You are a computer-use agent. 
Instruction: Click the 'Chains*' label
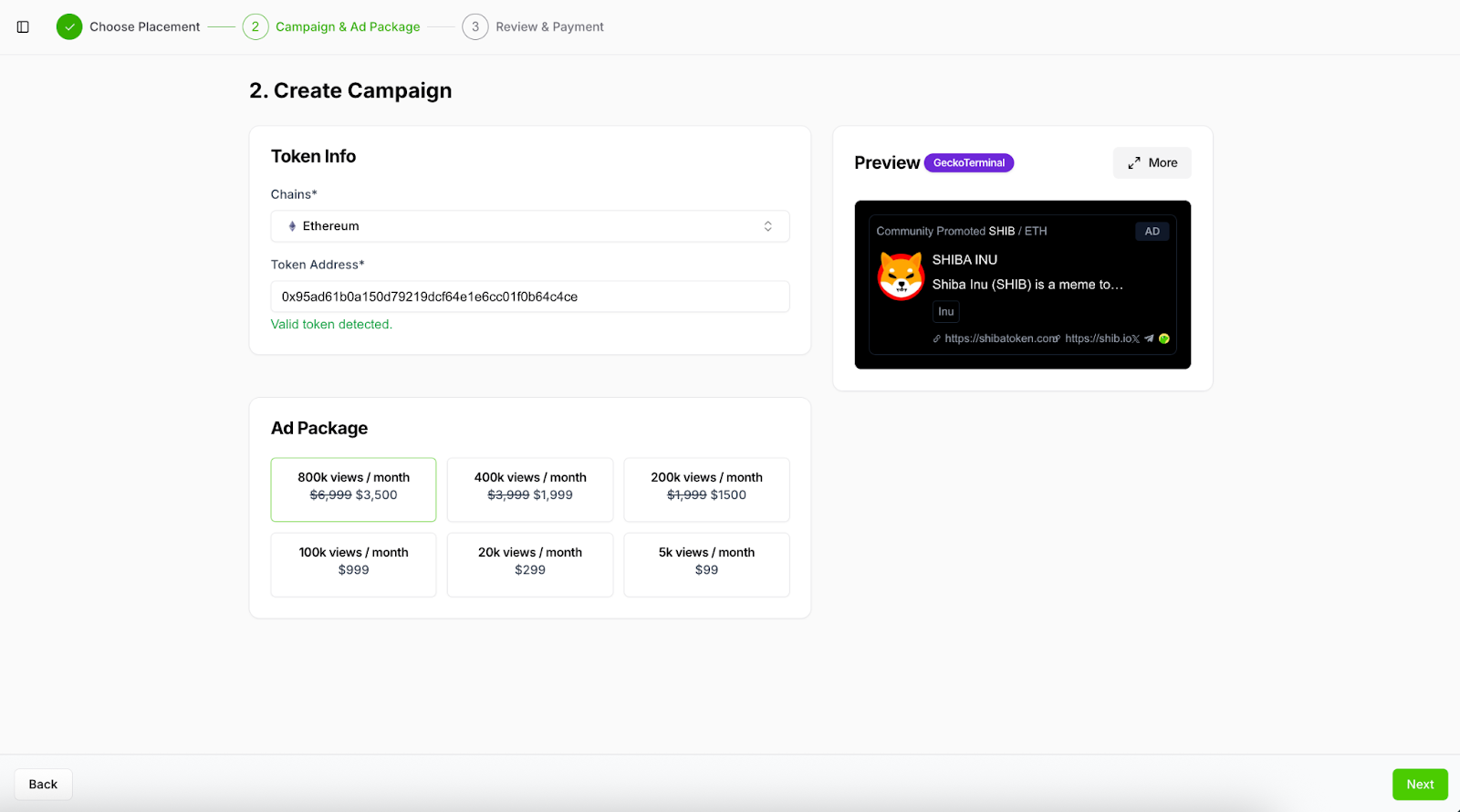tap(294, 194)
